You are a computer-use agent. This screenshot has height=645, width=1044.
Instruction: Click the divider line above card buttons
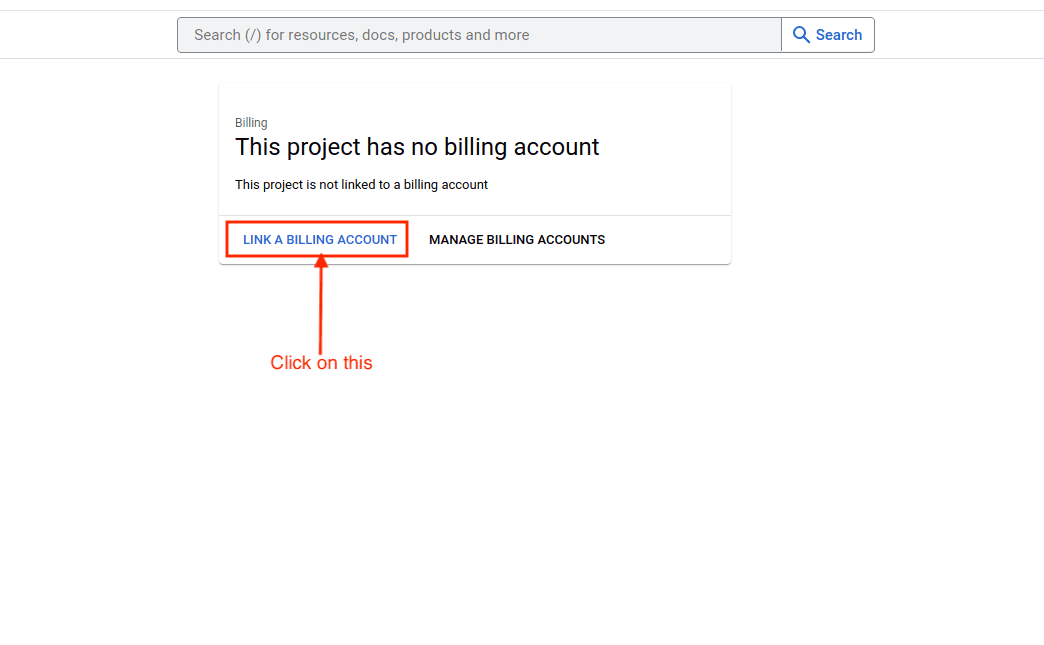[x=474, y=215]
